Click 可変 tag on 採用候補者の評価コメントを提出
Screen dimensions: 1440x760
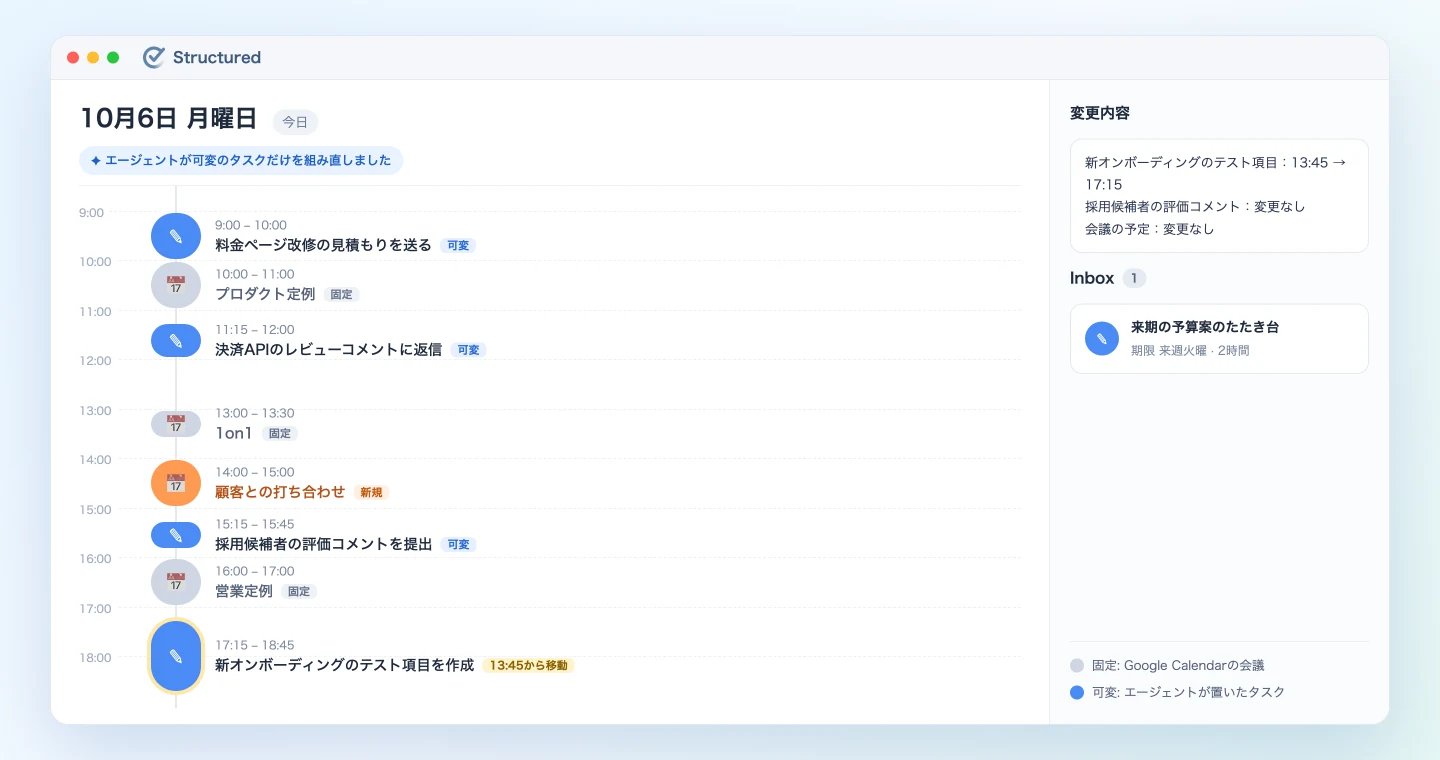coord(458,545)
